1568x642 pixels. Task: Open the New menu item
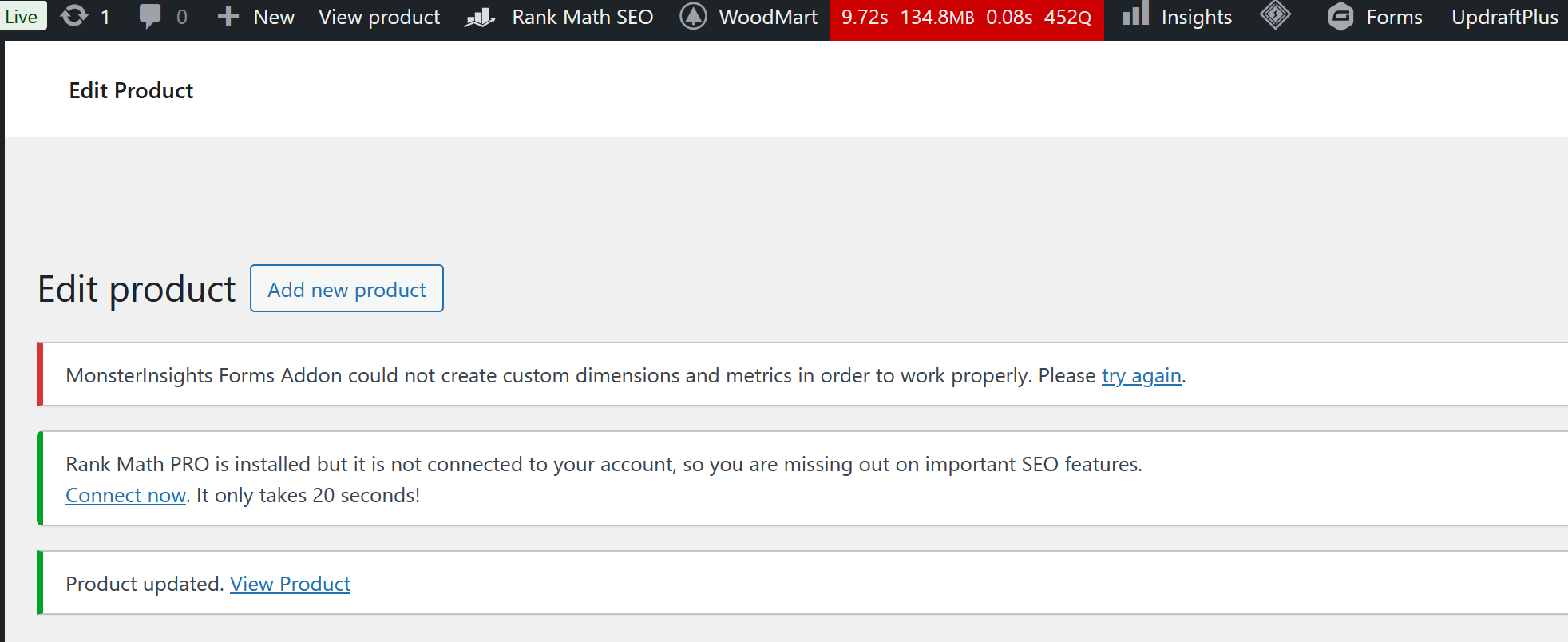[x=274, y=17]
